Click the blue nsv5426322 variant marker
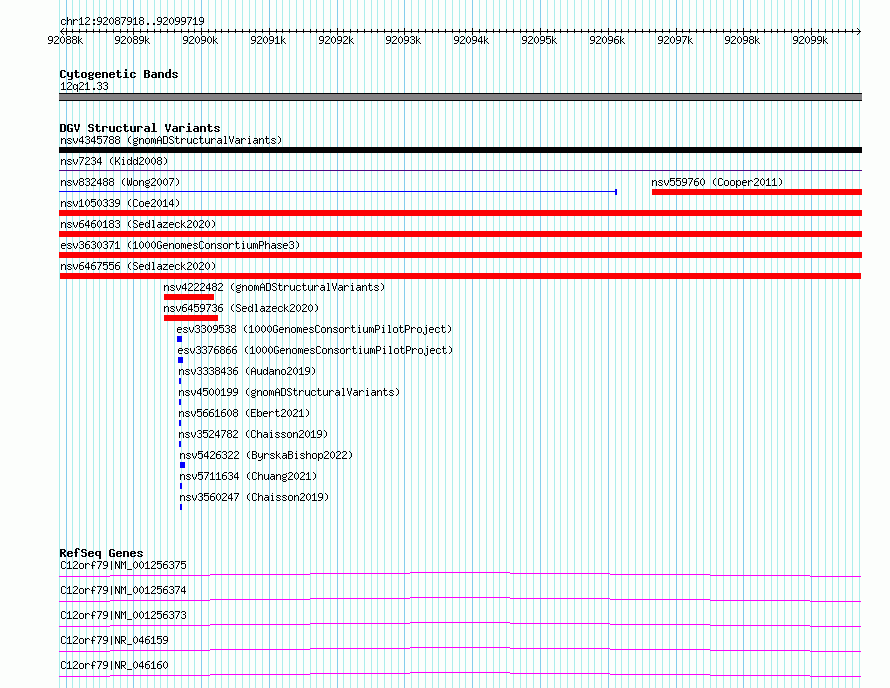This screenshot has width=890, height=688. pyautogui.click(x=182, y=465)
